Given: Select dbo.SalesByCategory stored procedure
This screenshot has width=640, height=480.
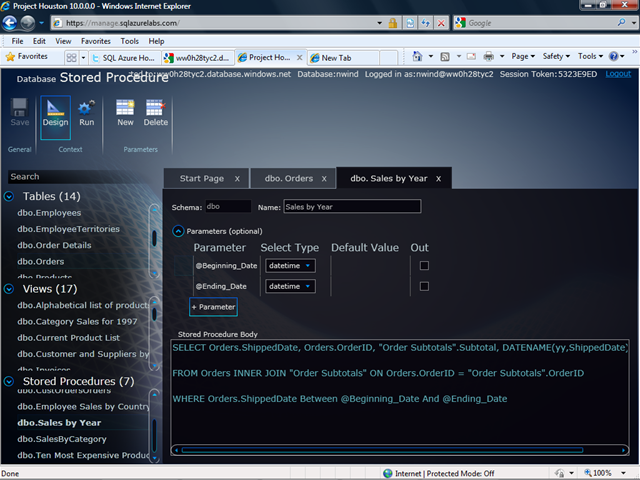Looking at the screenshot, I should pyautogui.click(x=62, y=439).
